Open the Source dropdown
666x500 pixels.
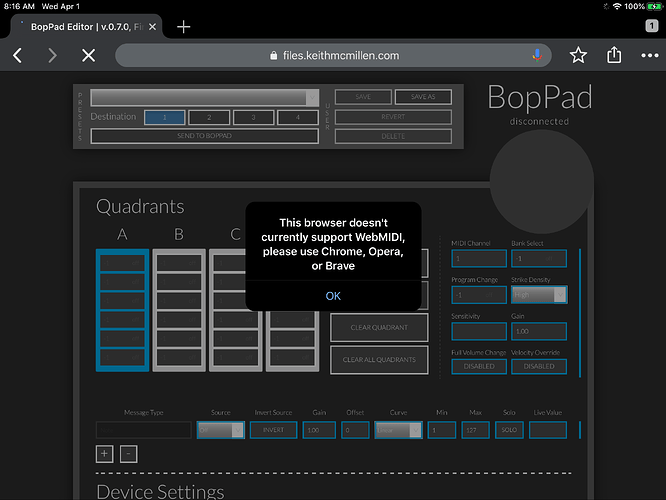(x=221, y=430)
